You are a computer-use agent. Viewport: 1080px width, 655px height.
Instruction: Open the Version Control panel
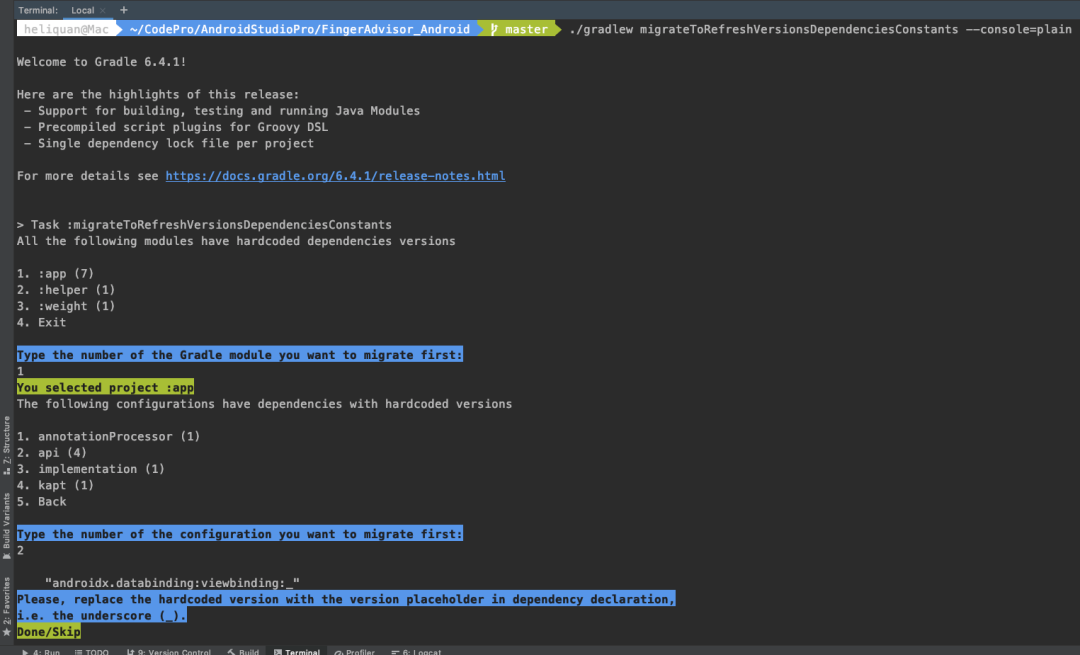(166, 652)
